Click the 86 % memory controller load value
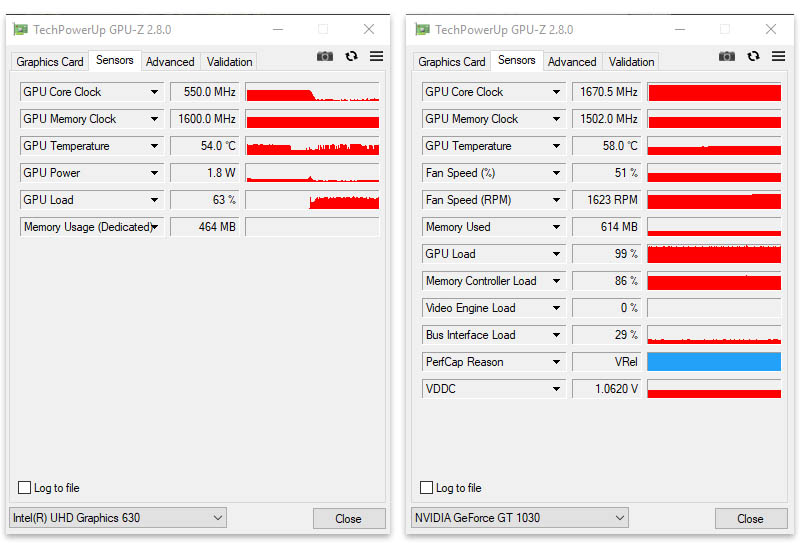The width and height of the screenshot is (800, 548). tap(607, 281)
